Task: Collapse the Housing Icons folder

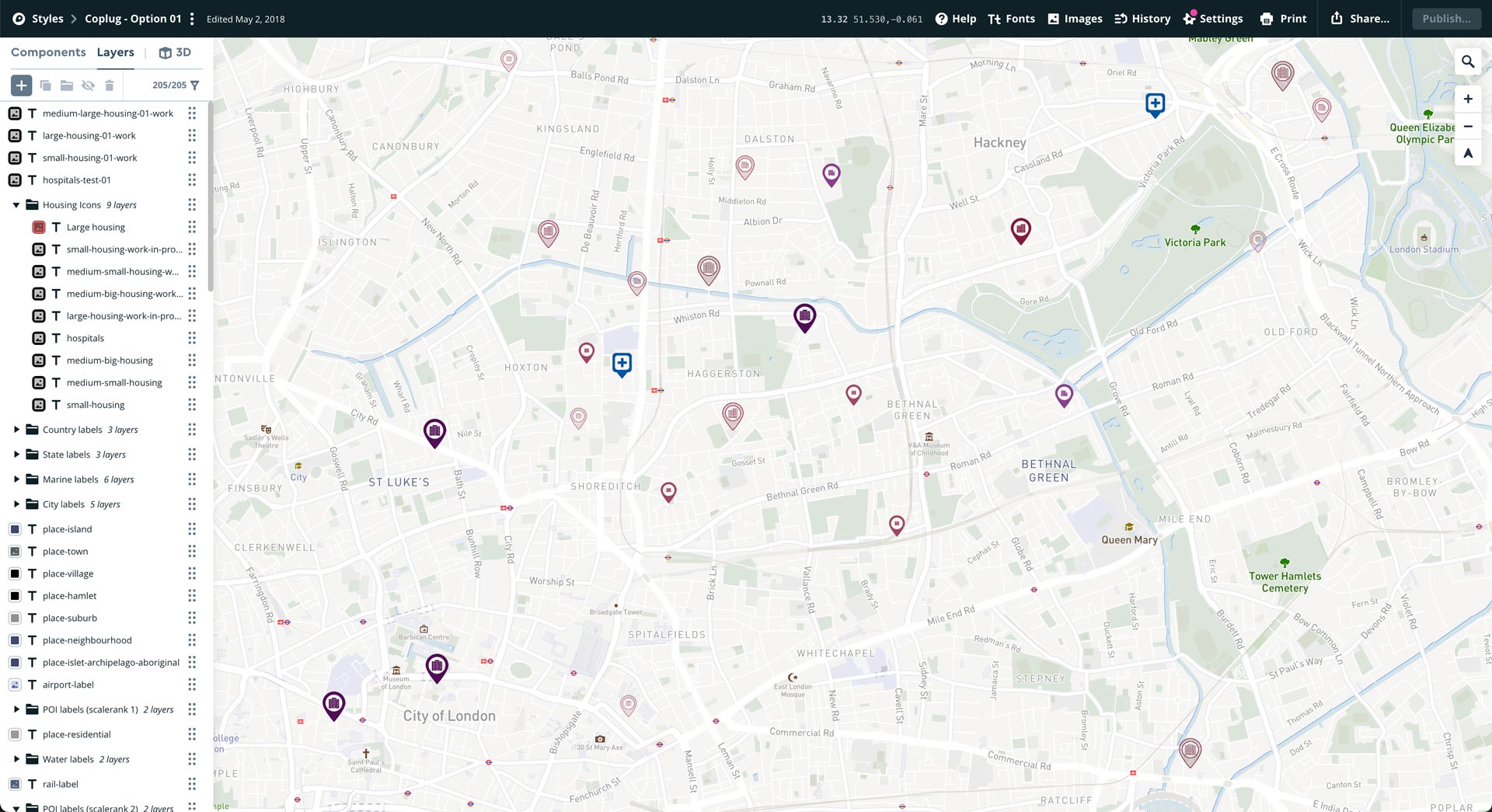Action: click(16, 204)
